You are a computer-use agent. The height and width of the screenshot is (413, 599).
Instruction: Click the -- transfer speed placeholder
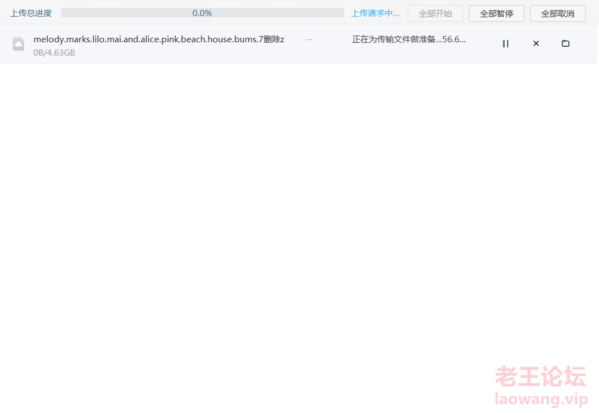point(309,39)
